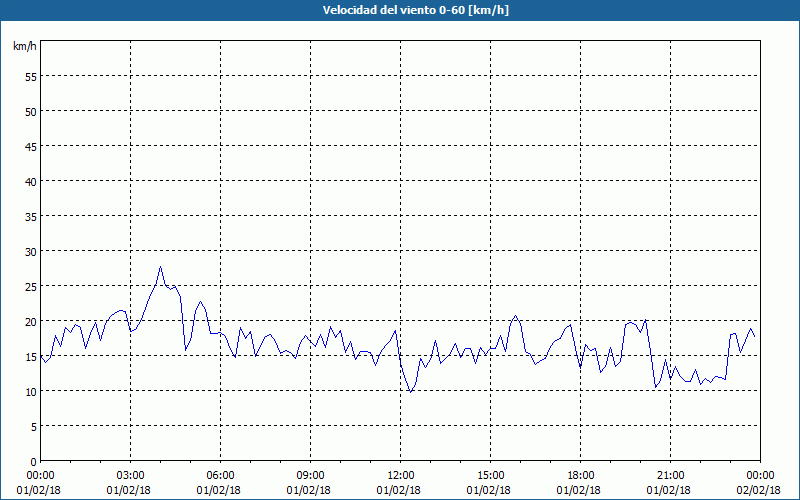Click the 'km/h' unit label on the y-axis
Viewport: 800px width, 500px height.
point(25,46)
